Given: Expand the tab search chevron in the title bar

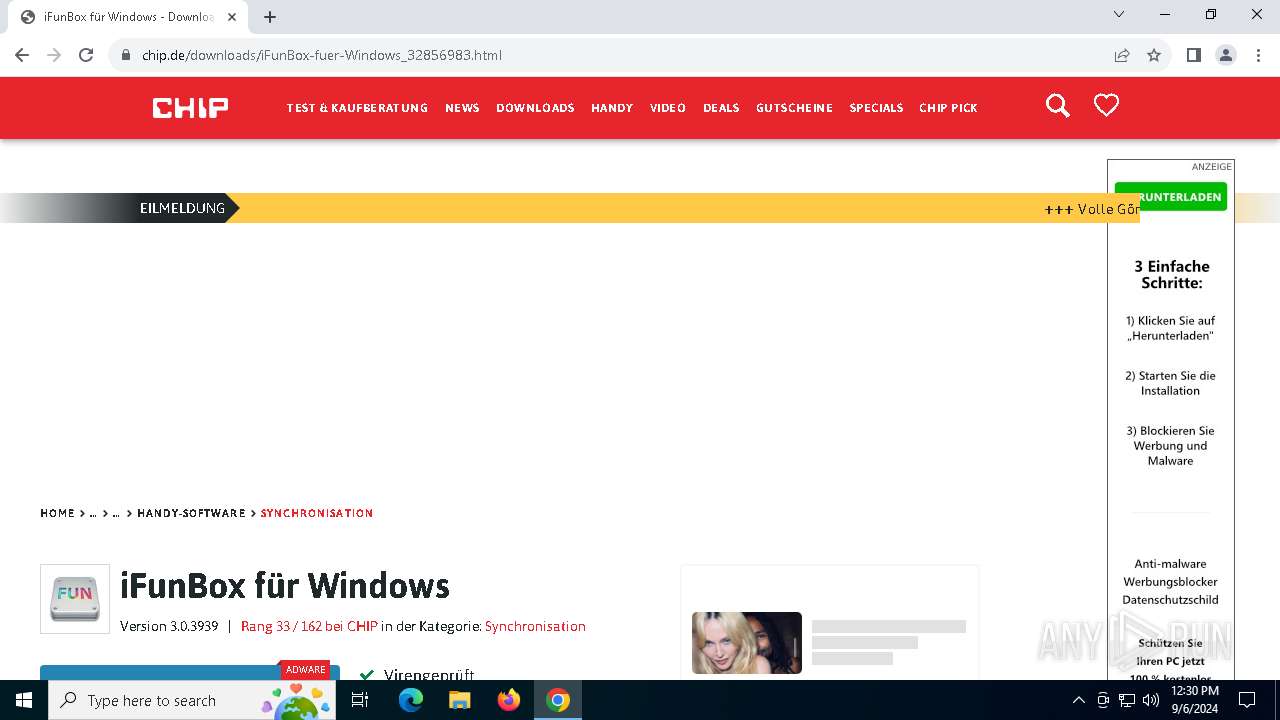Looking at the screenshot, I should [x=1119, y=14].
